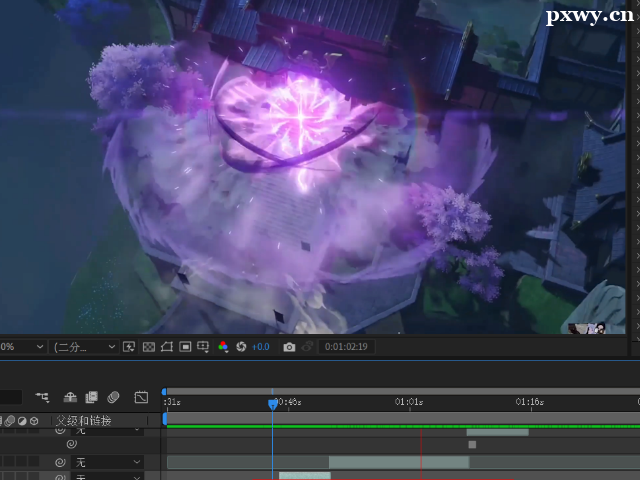
Task: Toggle mask and shape path visibility
Action: (x=167, y=347)
